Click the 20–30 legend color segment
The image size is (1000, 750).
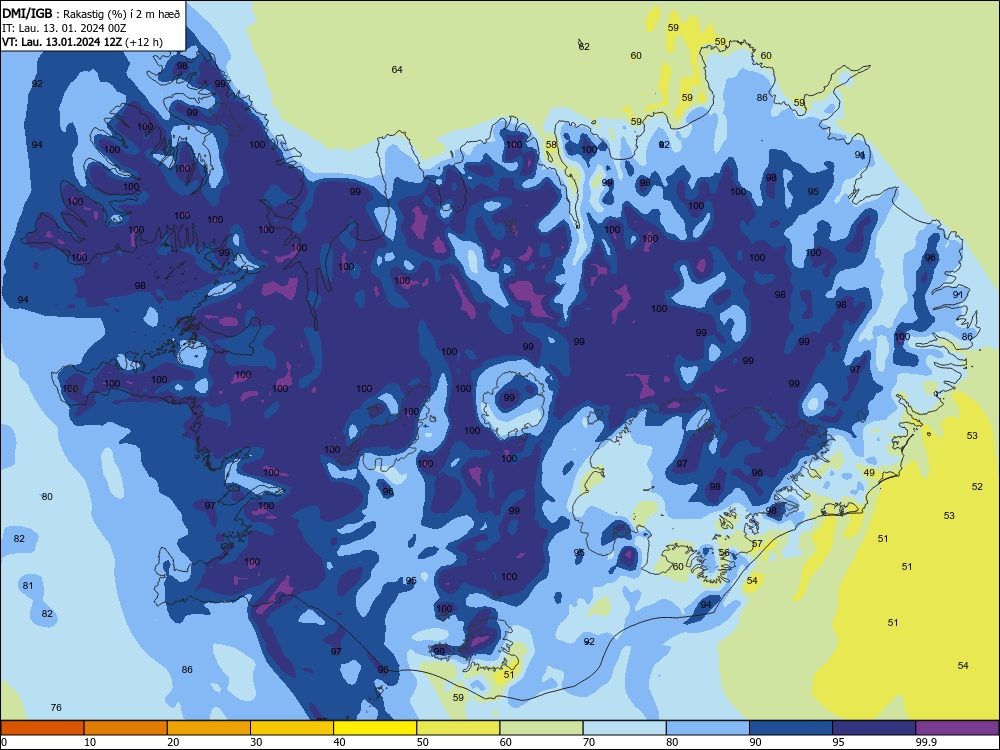pyautogui.click(x=209, y=728)
